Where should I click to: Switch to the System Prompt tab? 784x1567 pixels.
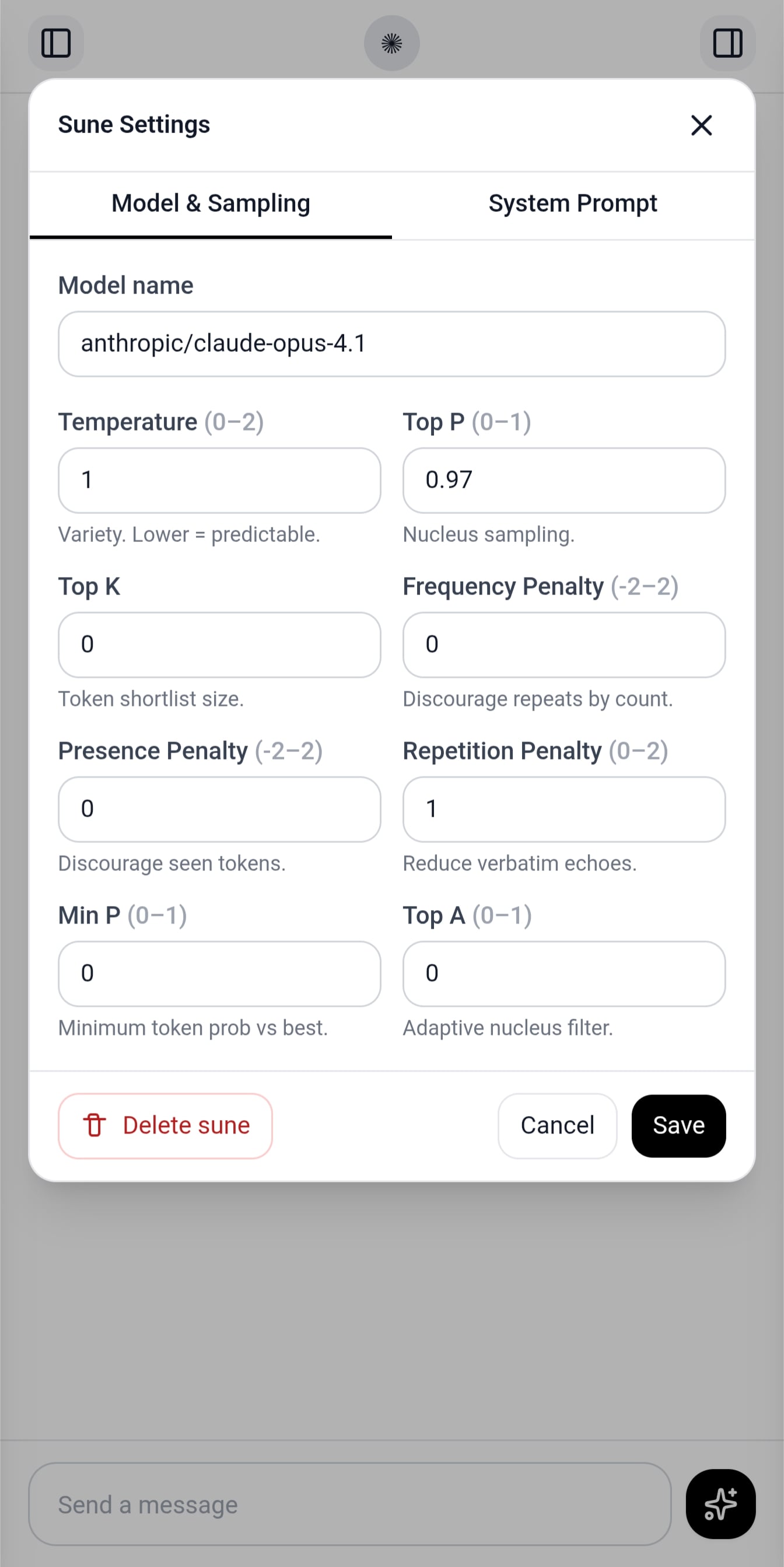572,204
